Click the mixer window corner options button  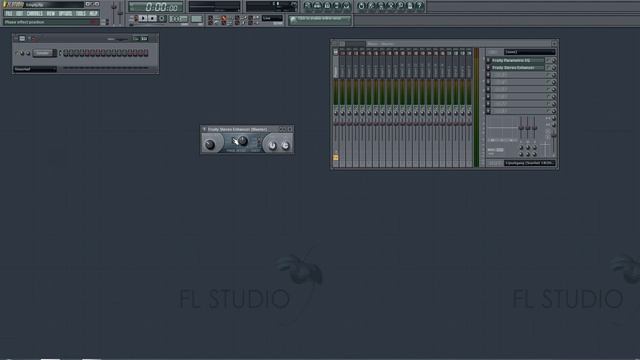[554, 44]
